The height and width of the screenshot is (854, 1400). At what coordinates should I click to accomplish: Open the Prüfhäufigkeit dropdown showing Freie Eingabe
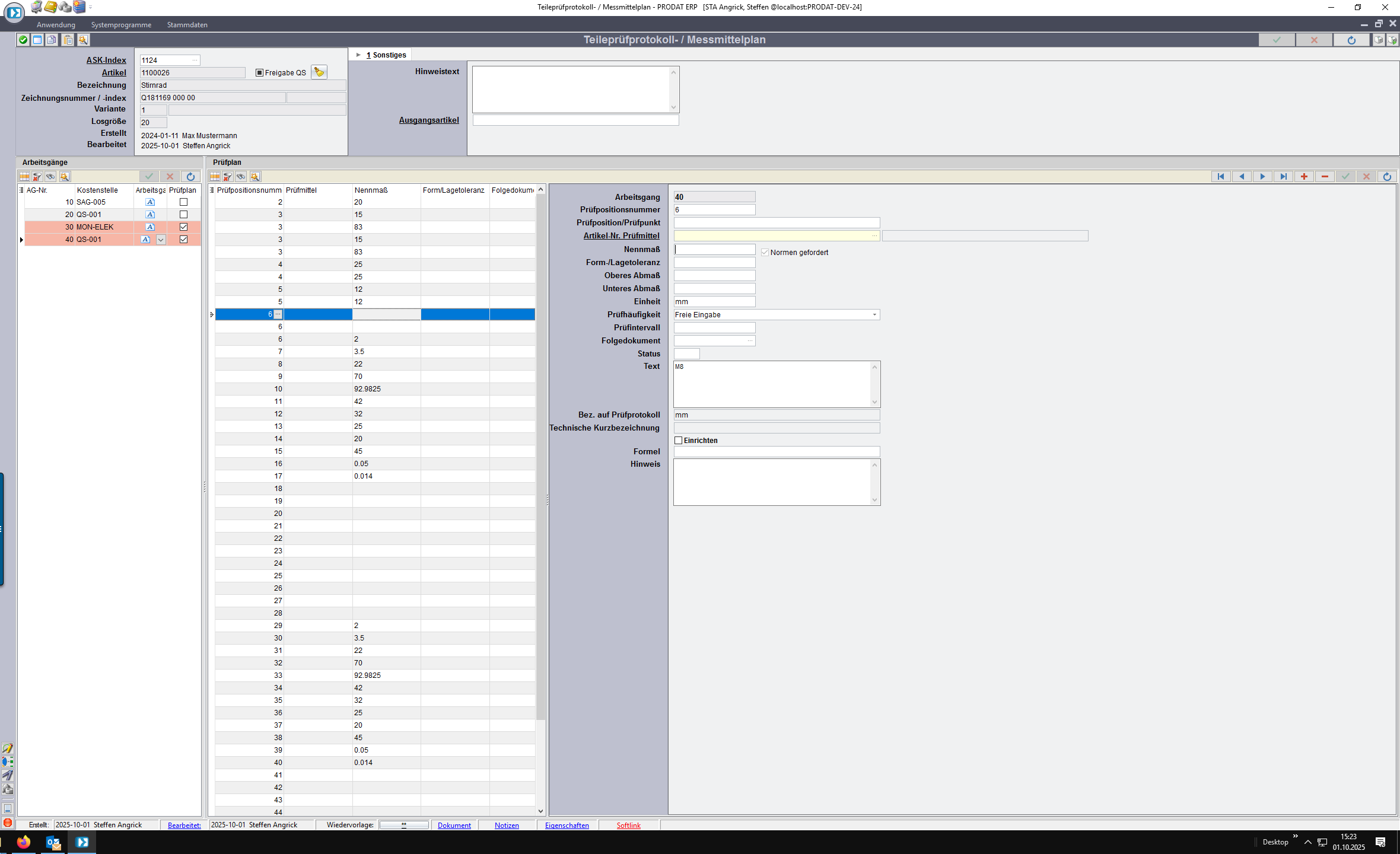pyautogui.click(x=874, y=315)
